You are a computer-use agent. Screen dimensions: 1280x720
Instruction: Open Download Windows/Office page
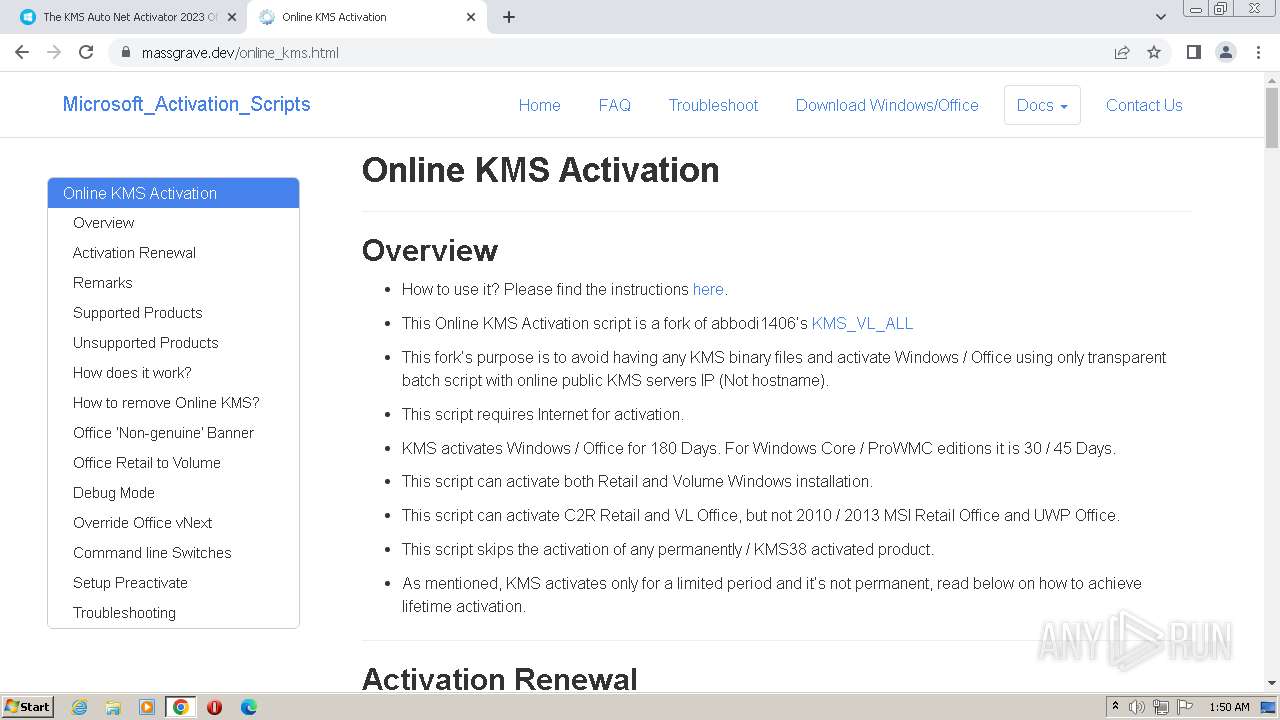[887, 105]
